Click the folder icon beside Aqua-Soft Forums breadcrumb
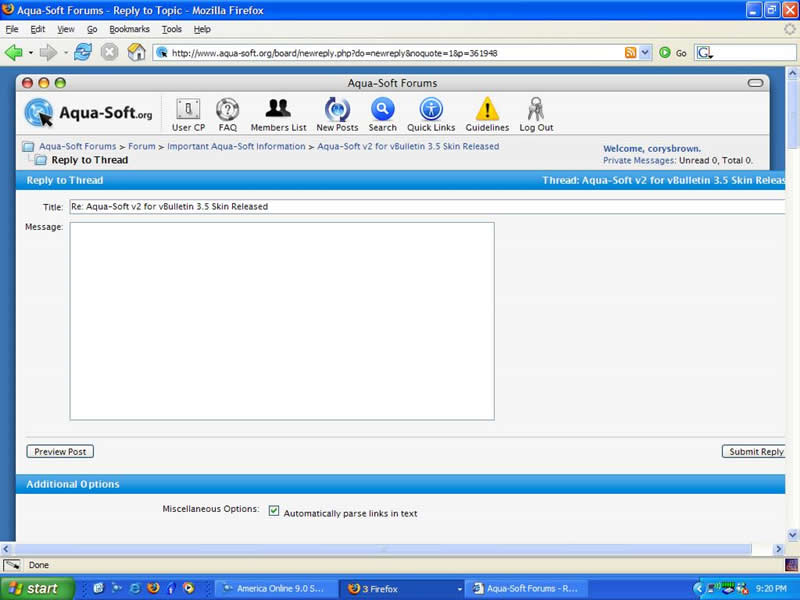Viewport: 800px width, 600px height. coord(28,147)
